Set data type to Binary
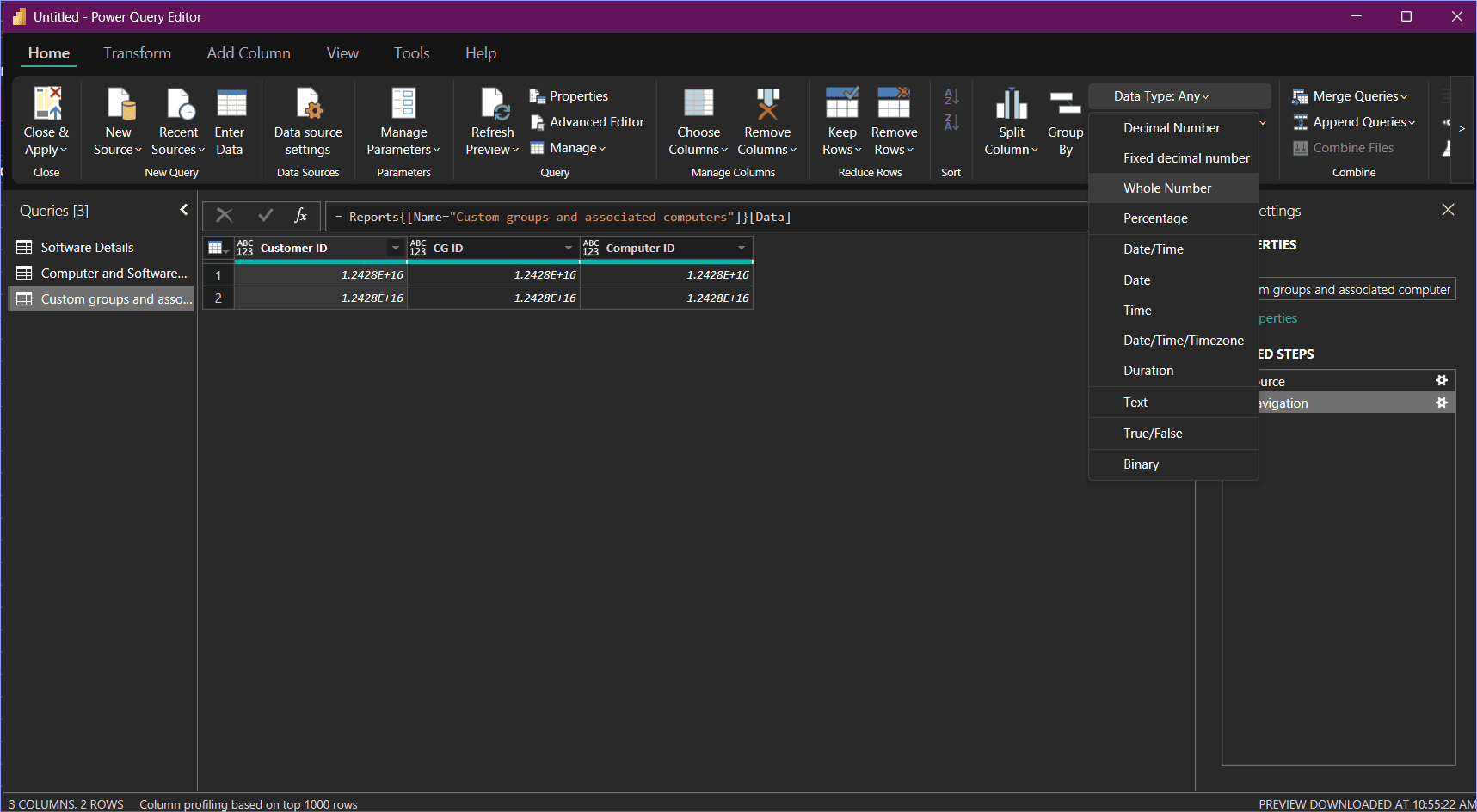The image size is (1477, 812). 1173,464
